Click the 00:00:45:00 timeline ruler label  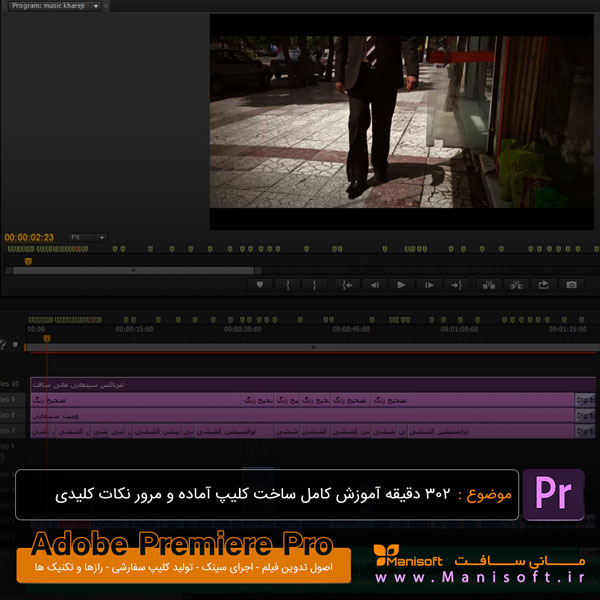pyautogui.click(x=351, y=329)
